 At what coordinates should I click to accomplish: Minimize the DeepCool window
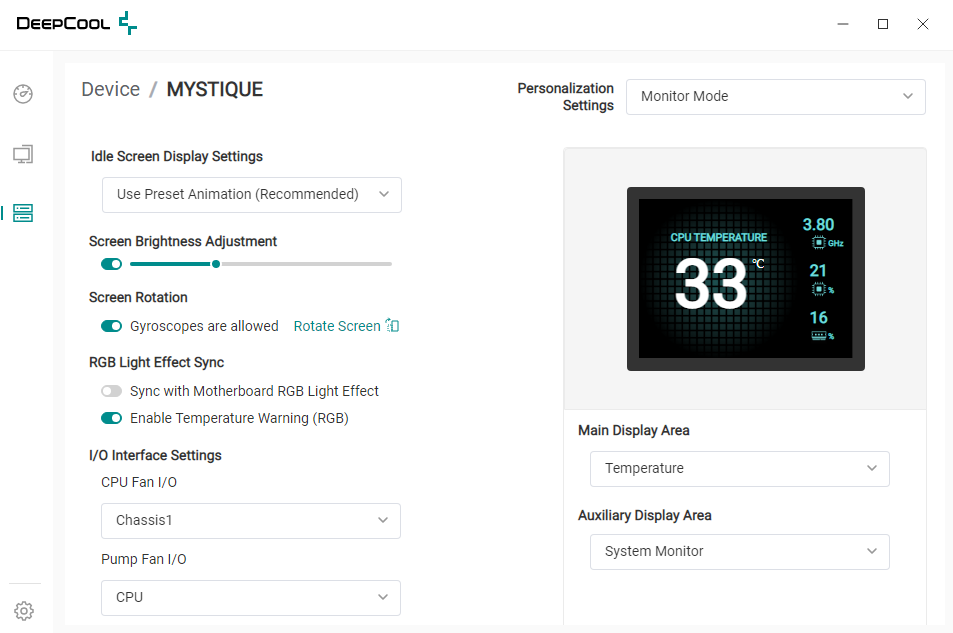[x=843, y=24]
